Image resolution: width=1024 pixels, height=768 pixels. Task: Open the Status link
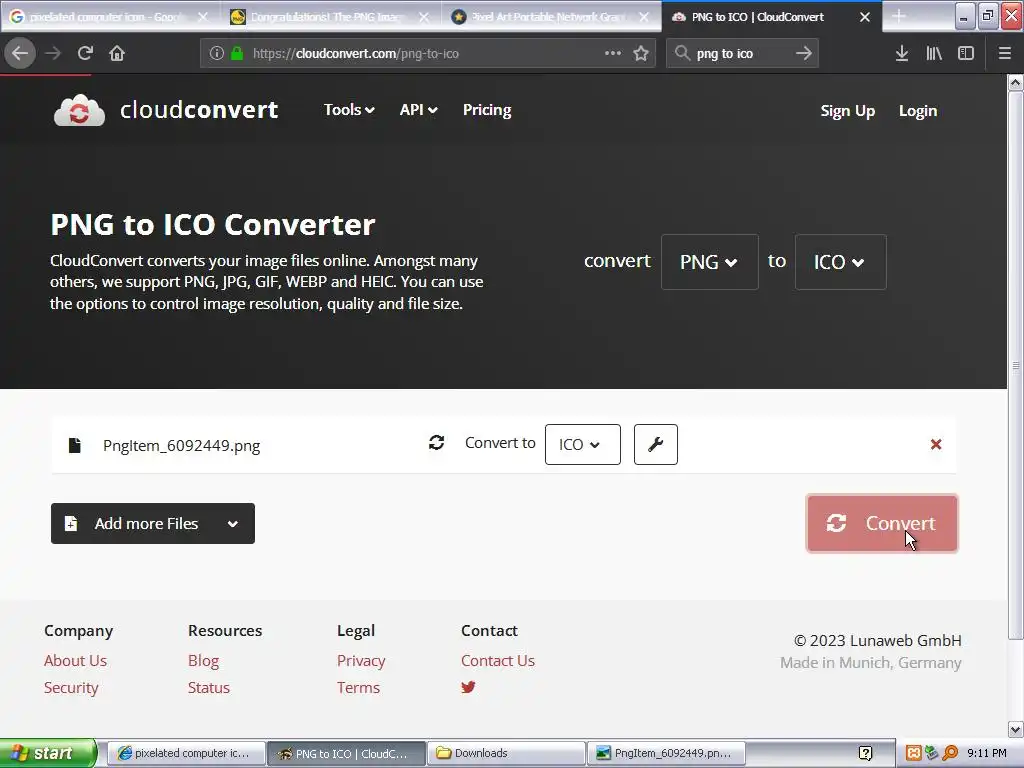click(208, 688)
